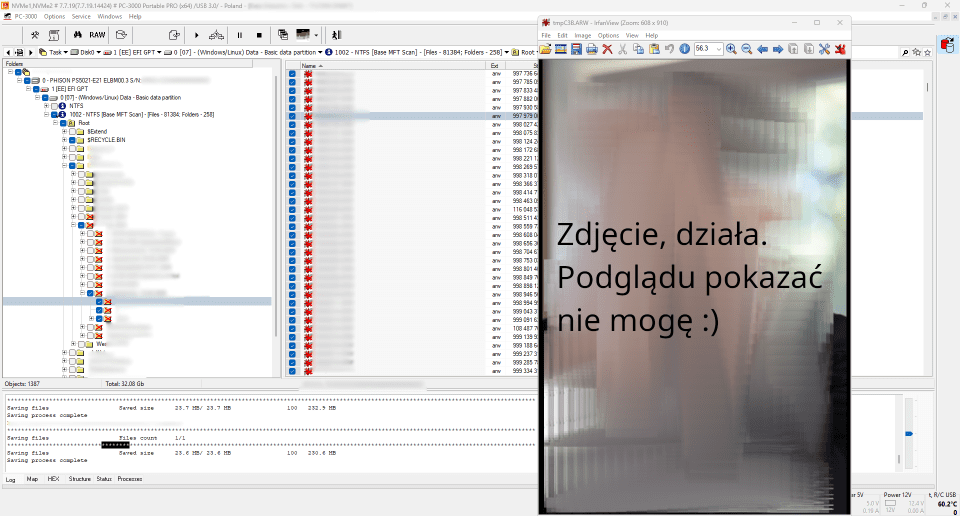The height and width of the screenshot is (516, 960).
Task: Switch to the HEX tab
Action: pos(53,479)
